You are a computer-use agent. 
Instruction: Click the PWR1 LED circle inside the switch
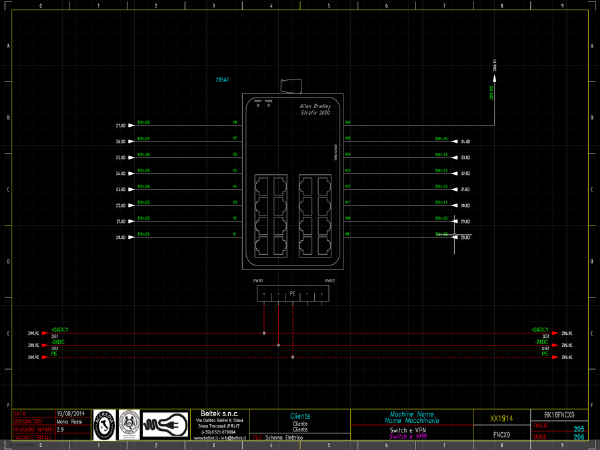[x=258, y=106]
